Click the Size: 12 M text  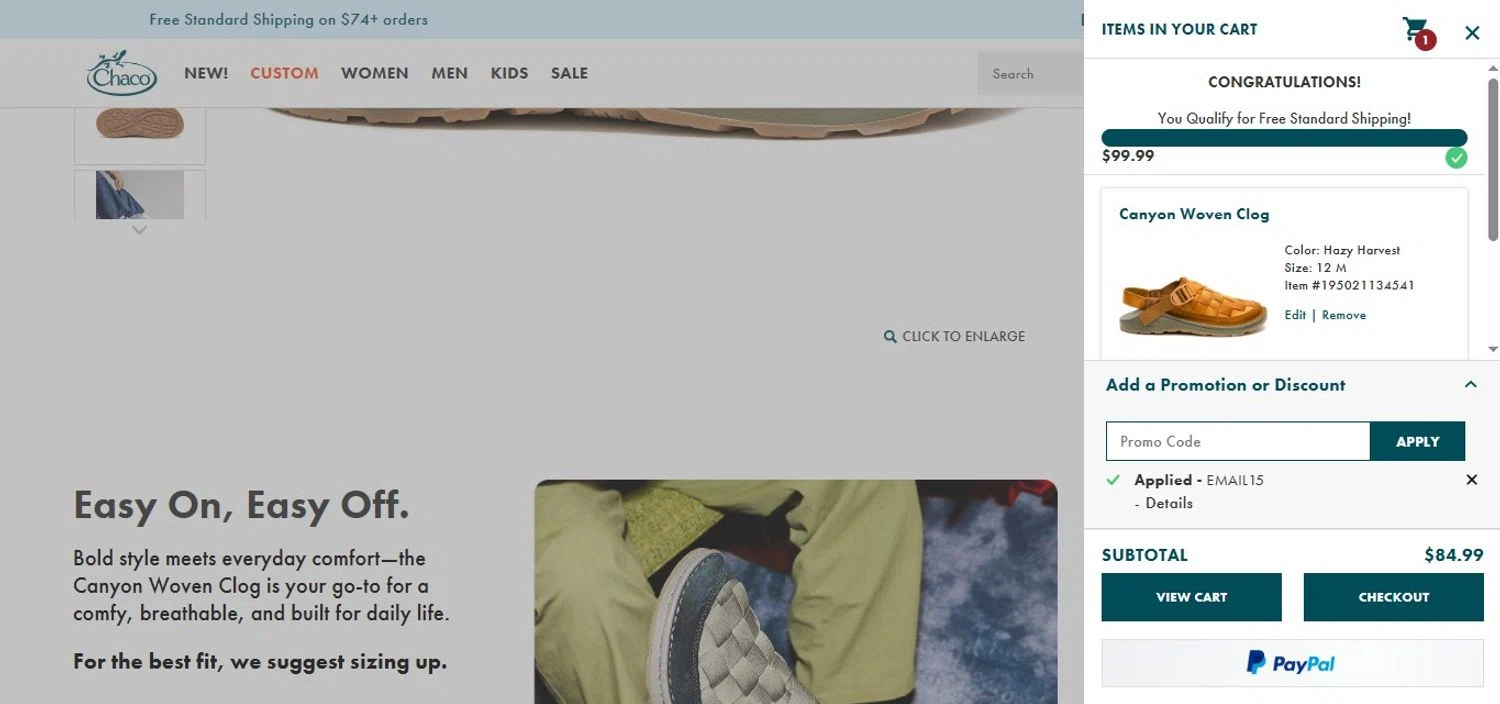click(x=1315, y=268)
